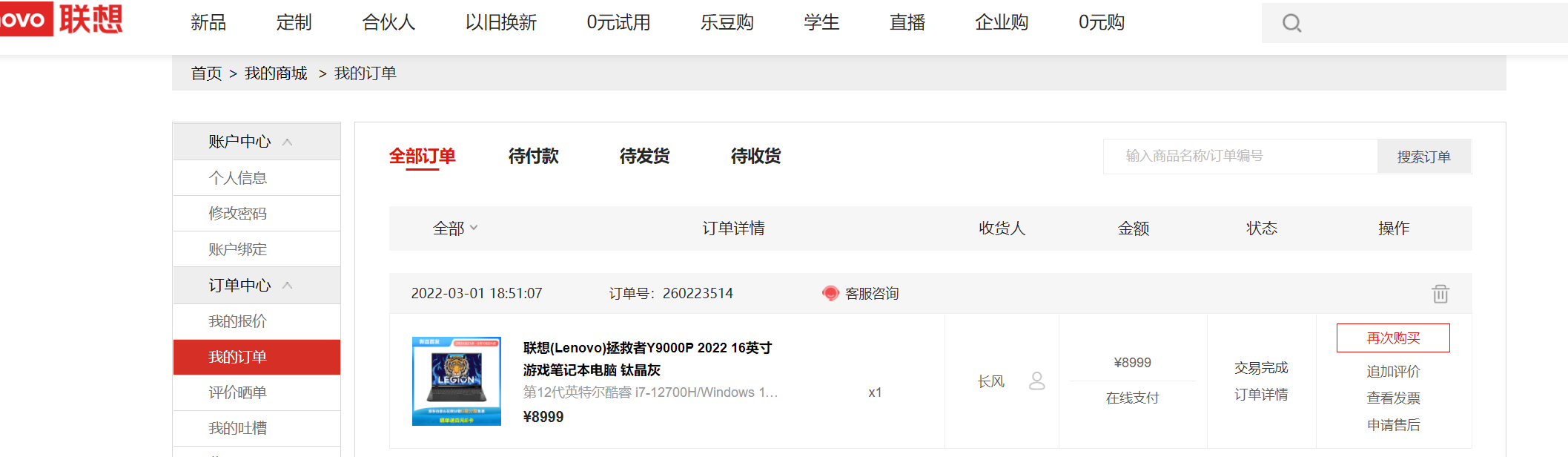Click 我的订单 in breadcrumb
This screenshot has width=1568, height=457.
365,73
